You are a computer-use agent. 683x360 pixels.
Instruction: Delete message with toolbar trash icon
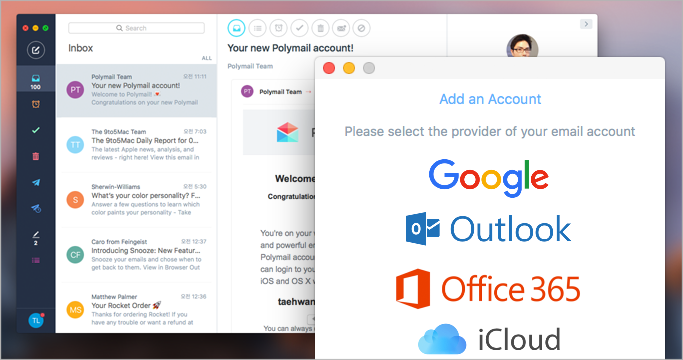pyautogui.click(x=321, y=28)
